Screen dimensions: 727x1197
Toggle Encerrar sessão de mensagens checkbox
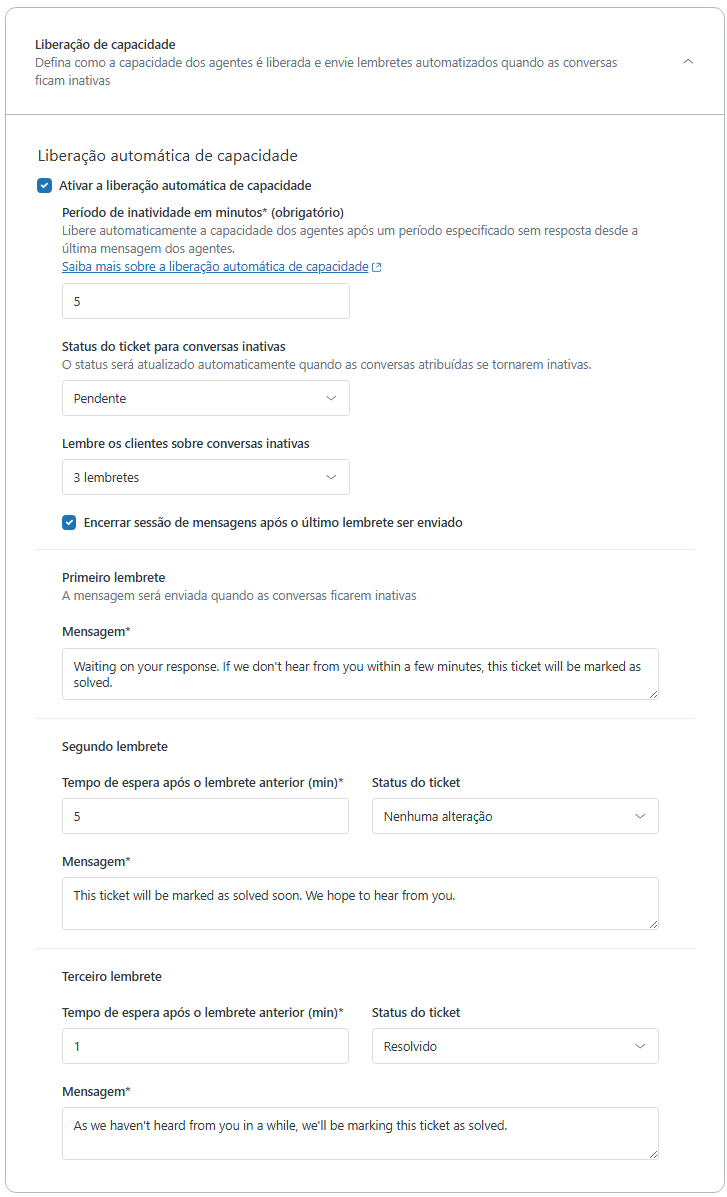[x=69, y=522]
